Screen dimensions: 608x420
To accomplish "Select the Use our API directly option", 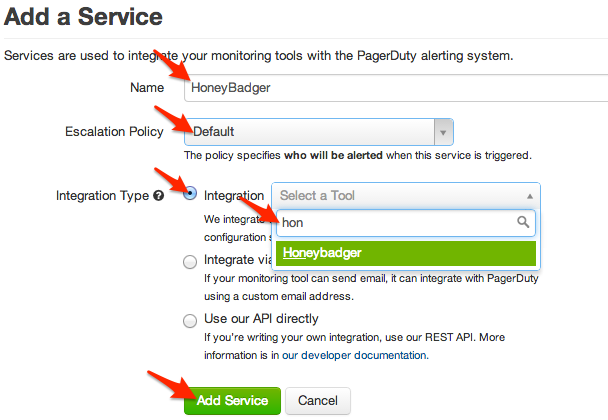I will pyautogui.click(x=190, y=321).
